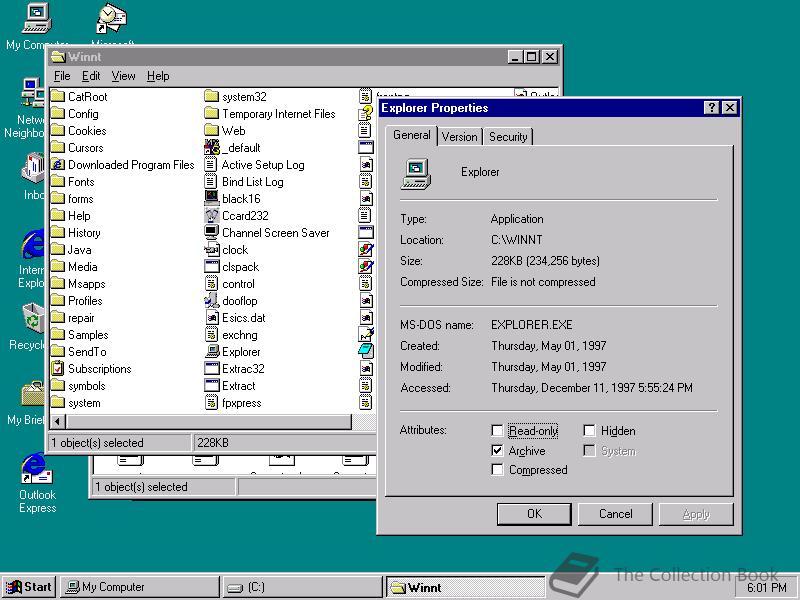
Task: Select the _default file icon
Action: pyautogui.click(x=211, y=147)
